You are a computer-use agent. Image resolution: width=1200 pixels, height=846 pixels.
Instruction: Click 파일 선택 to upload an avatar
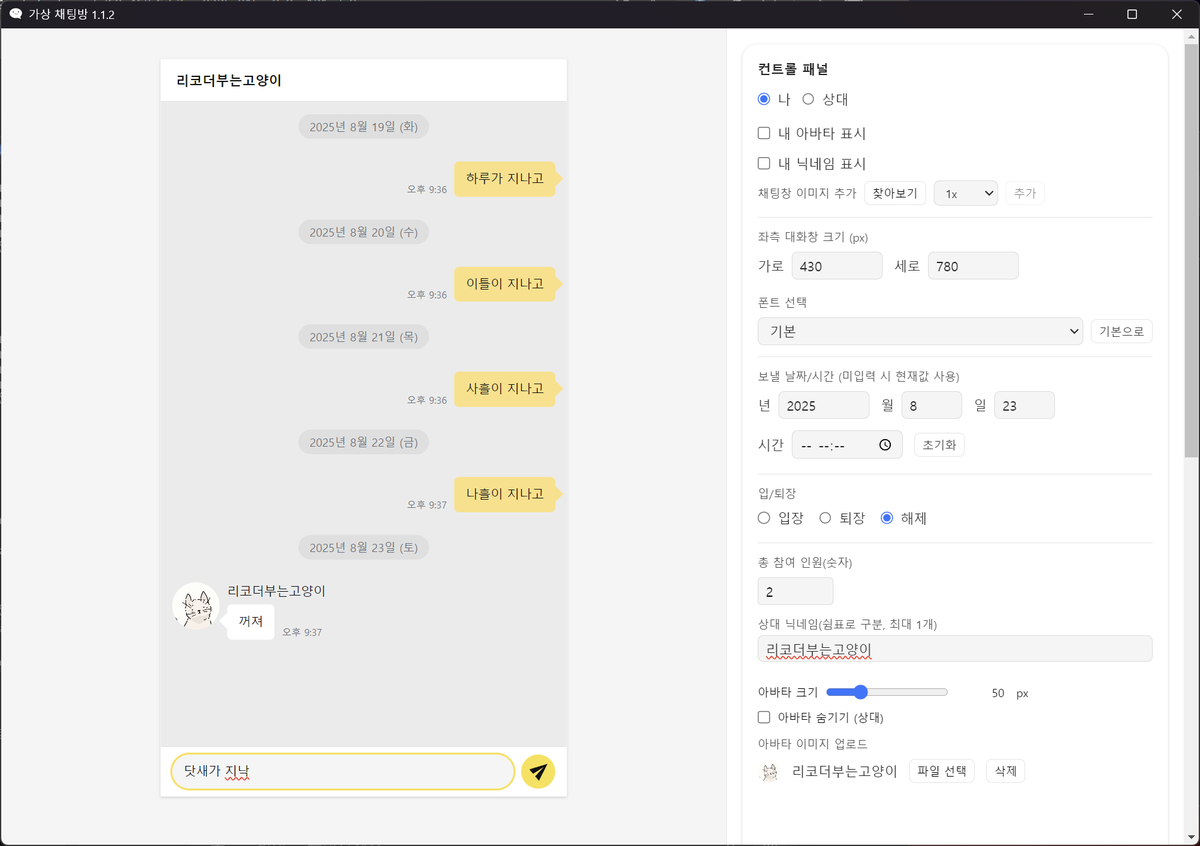[942, 771]
